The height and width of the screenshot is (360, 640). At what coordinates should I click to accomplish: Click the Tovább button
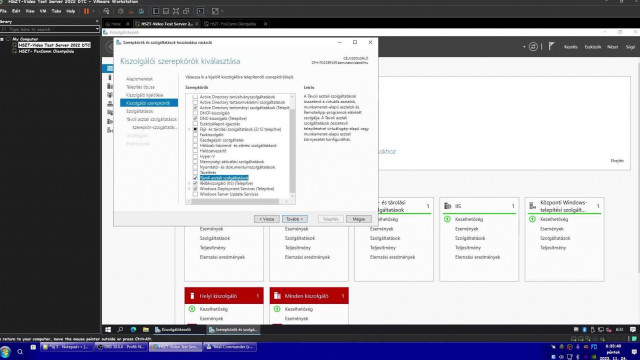tap(295, 219)
